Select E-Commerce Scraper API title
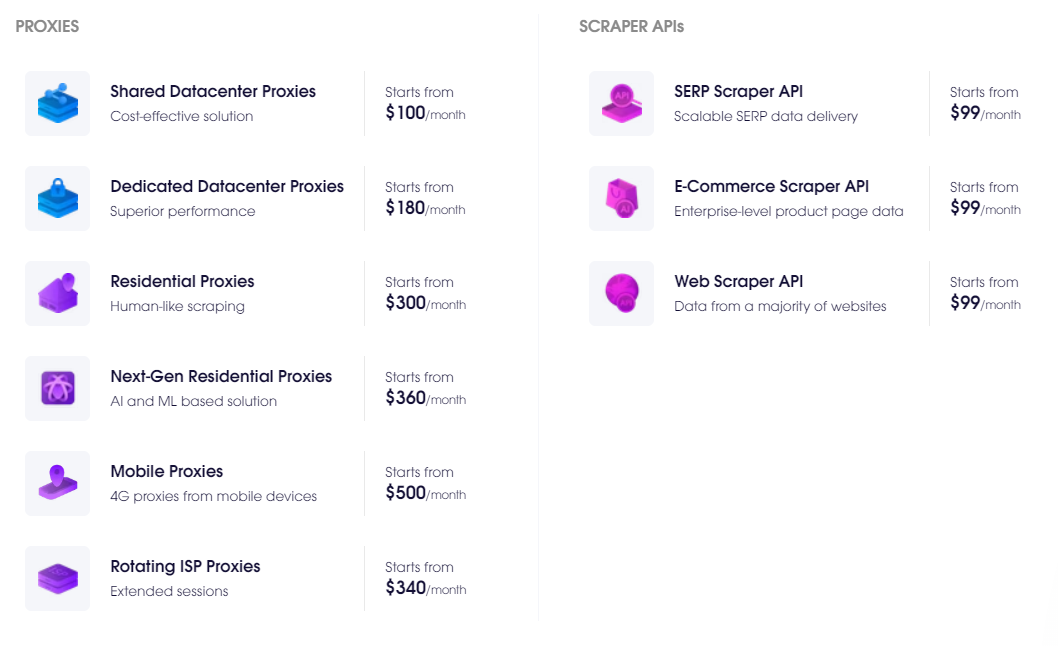 771,186
